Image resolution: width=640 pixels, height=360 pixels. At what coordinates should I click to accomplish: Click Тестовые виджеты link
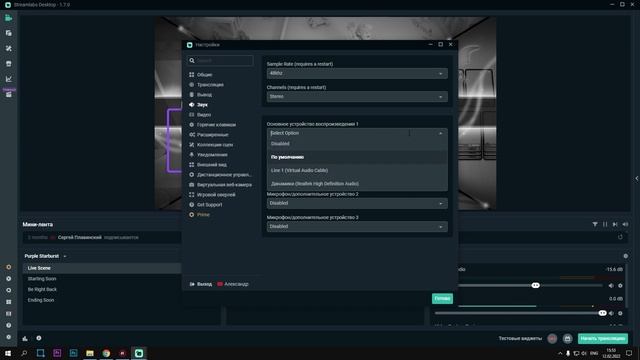point(520,338)
